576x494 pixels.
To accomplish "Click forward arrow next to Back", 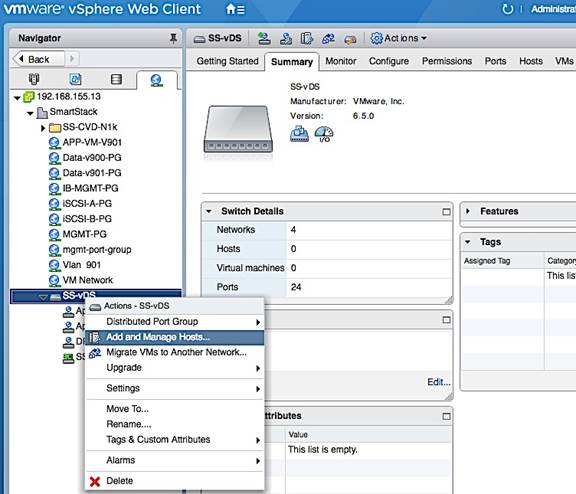I will [72, 59].
